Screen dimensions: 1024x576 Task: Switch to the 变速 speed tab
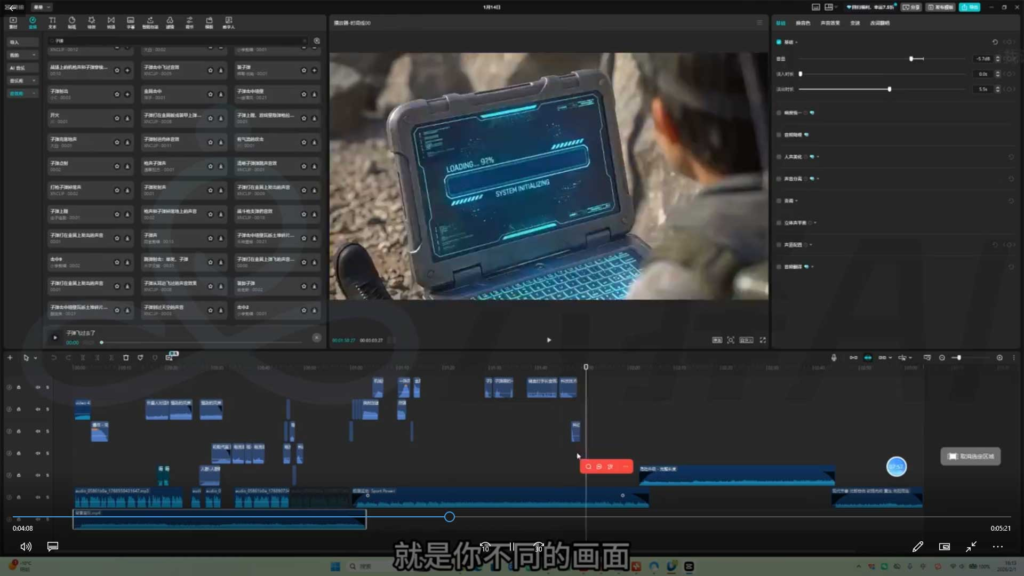[x=855, y=22]
